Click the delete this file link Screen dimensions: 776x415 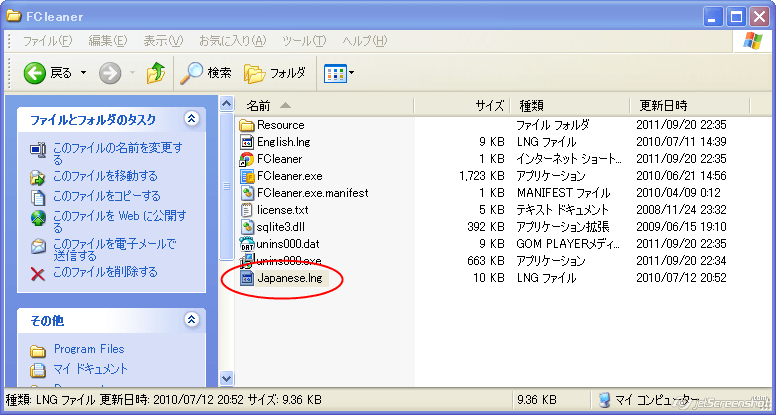pos(105,272)
